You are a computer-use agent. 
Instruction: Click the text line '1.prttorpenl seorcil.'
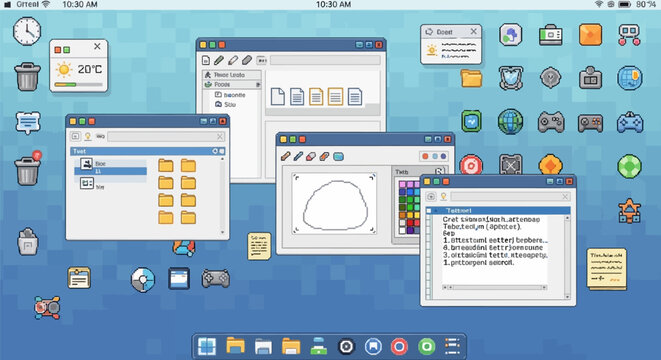[478, 263]
